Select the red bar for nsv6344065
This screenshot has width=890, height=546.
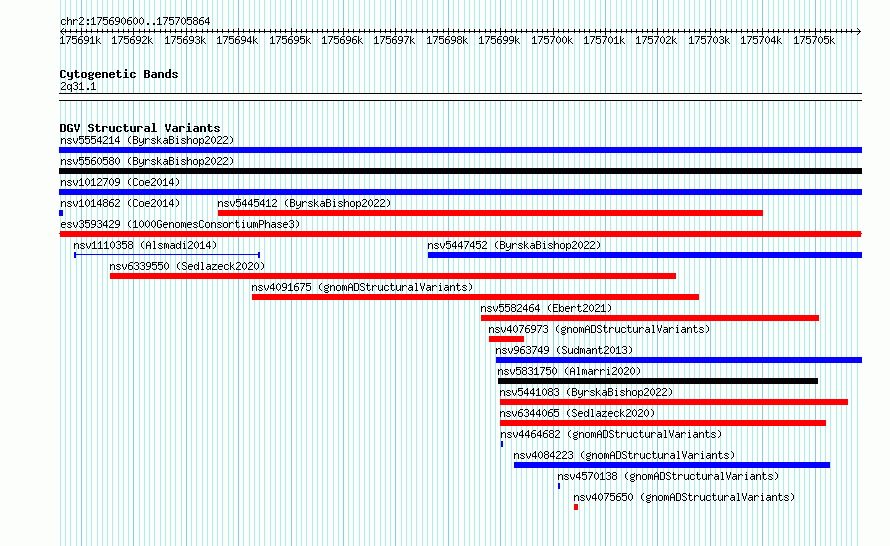[x=663, y=423]
